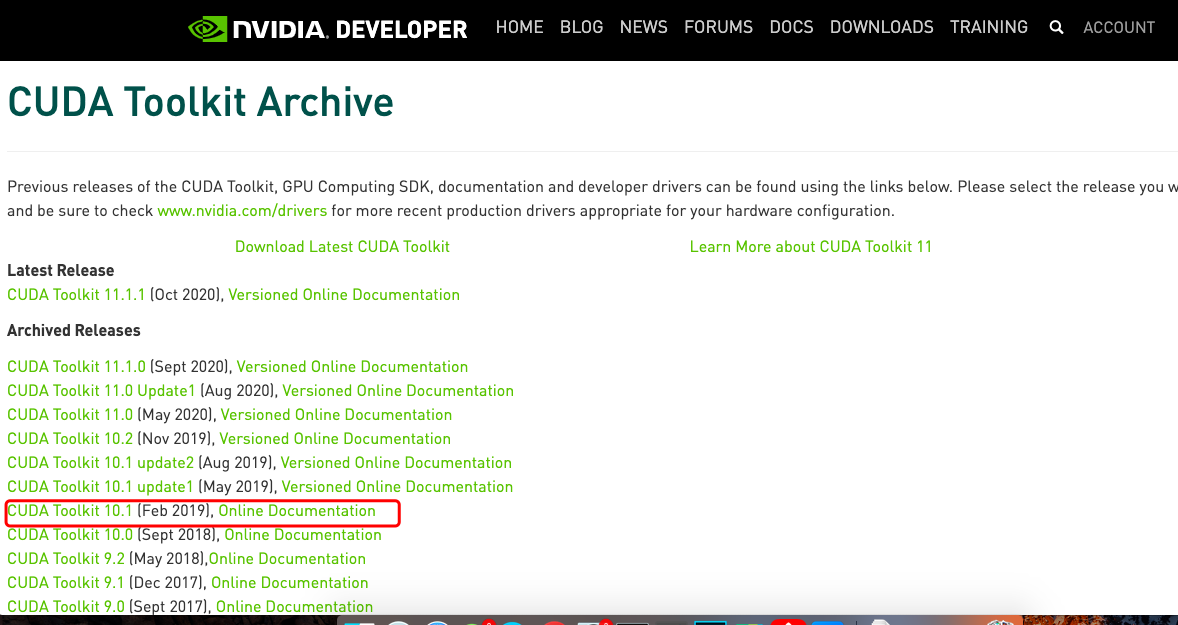Open the DOWNLOADS menu item
This screenshot has width=1178, height=625.
(881, 27)
